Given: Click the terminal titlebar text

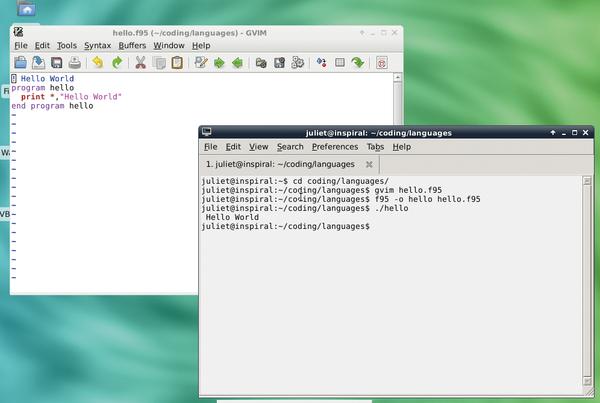Looking at the screenshot, I should (378, 133).
